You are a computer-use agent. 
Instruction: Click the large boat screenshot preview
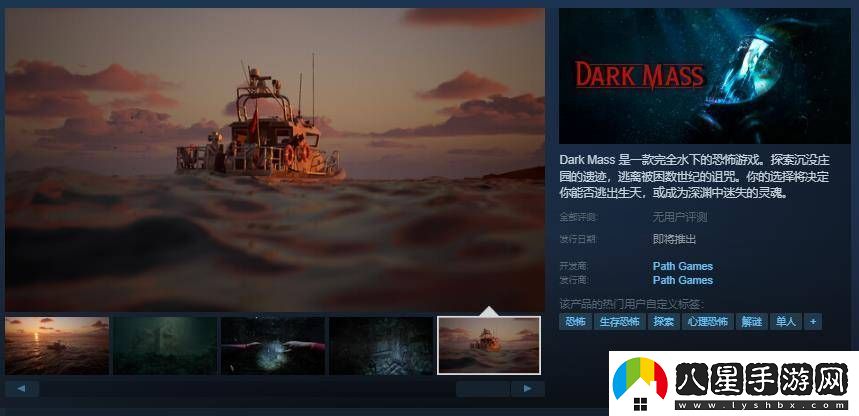[x=274, y=160]
